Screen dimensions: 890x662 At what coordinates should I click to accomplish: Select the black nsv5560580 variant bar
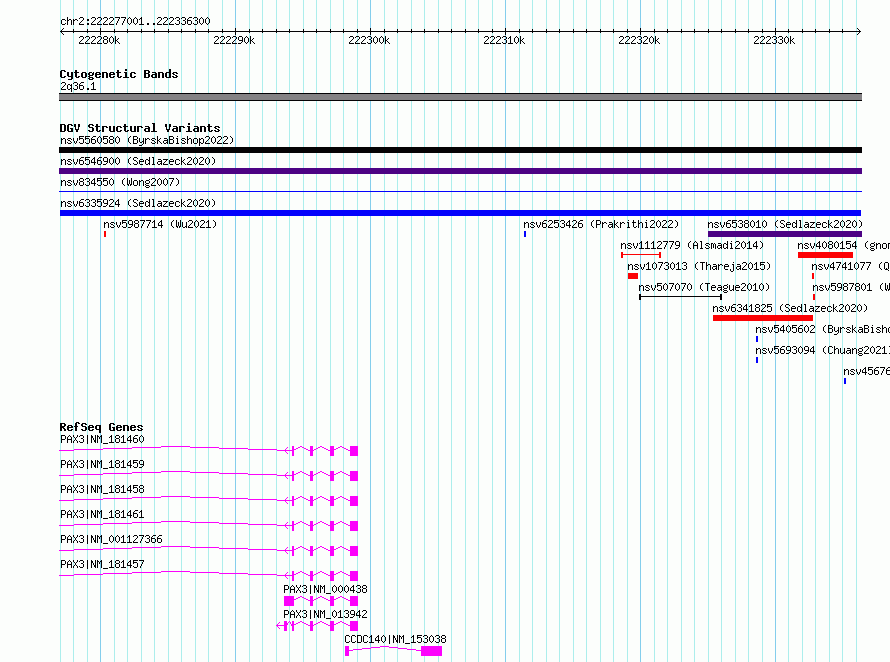[x=460, y=150]
